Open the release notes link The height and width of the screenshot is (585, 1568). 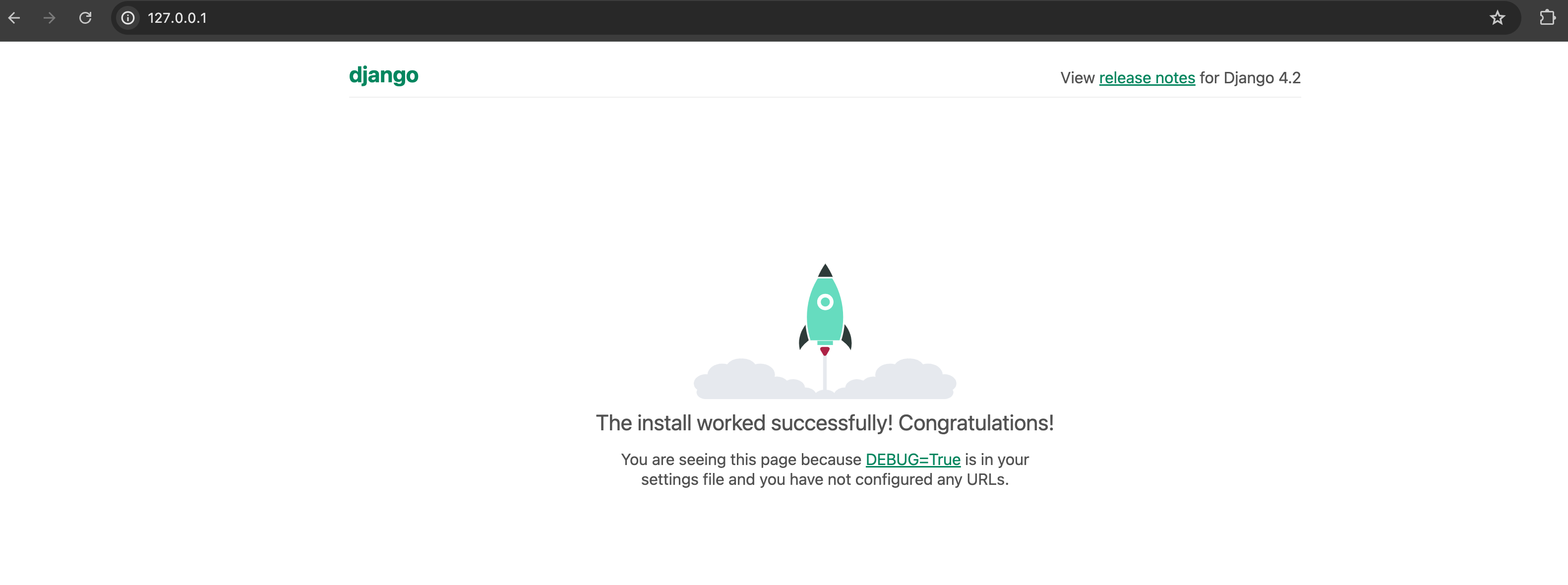[x=1147, y=78]
